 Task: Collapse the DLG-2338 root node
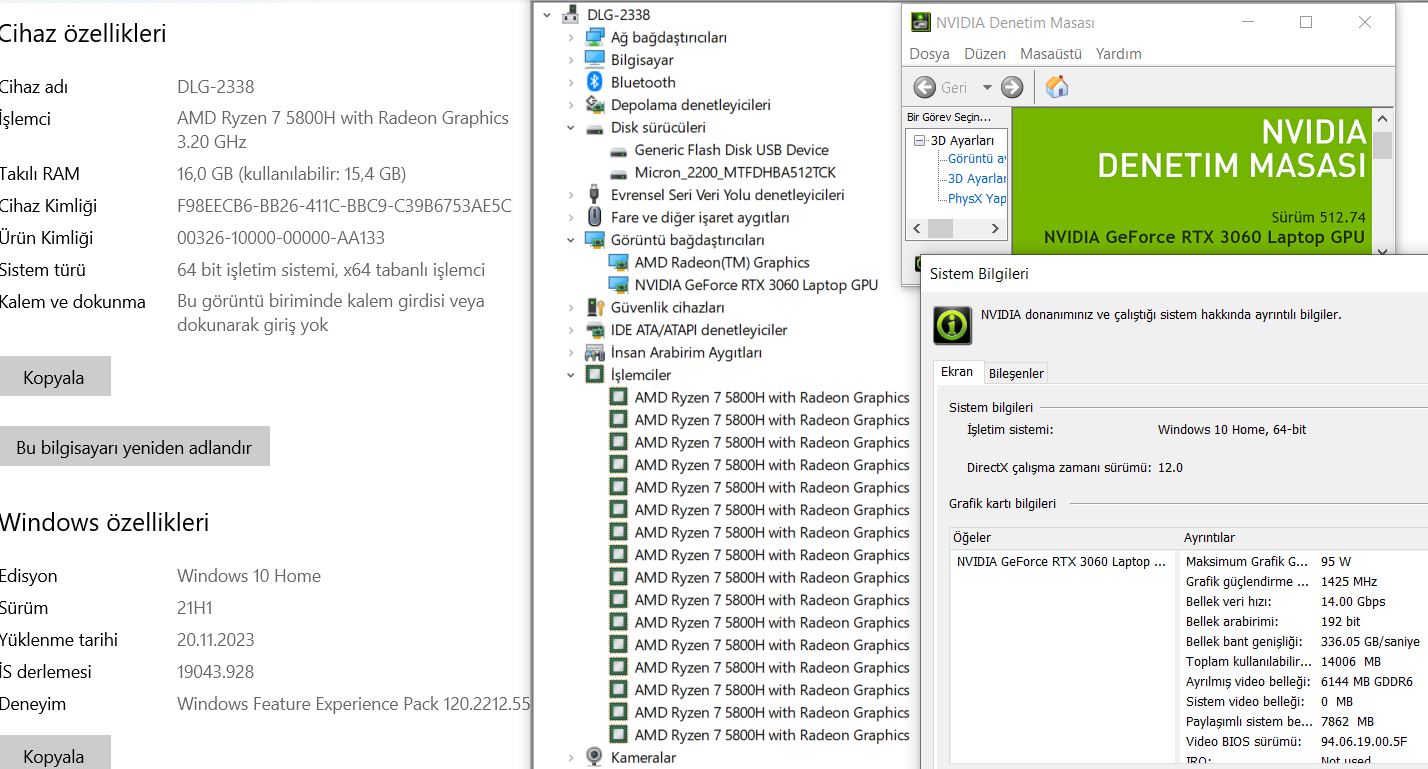(x=546, y=14)
